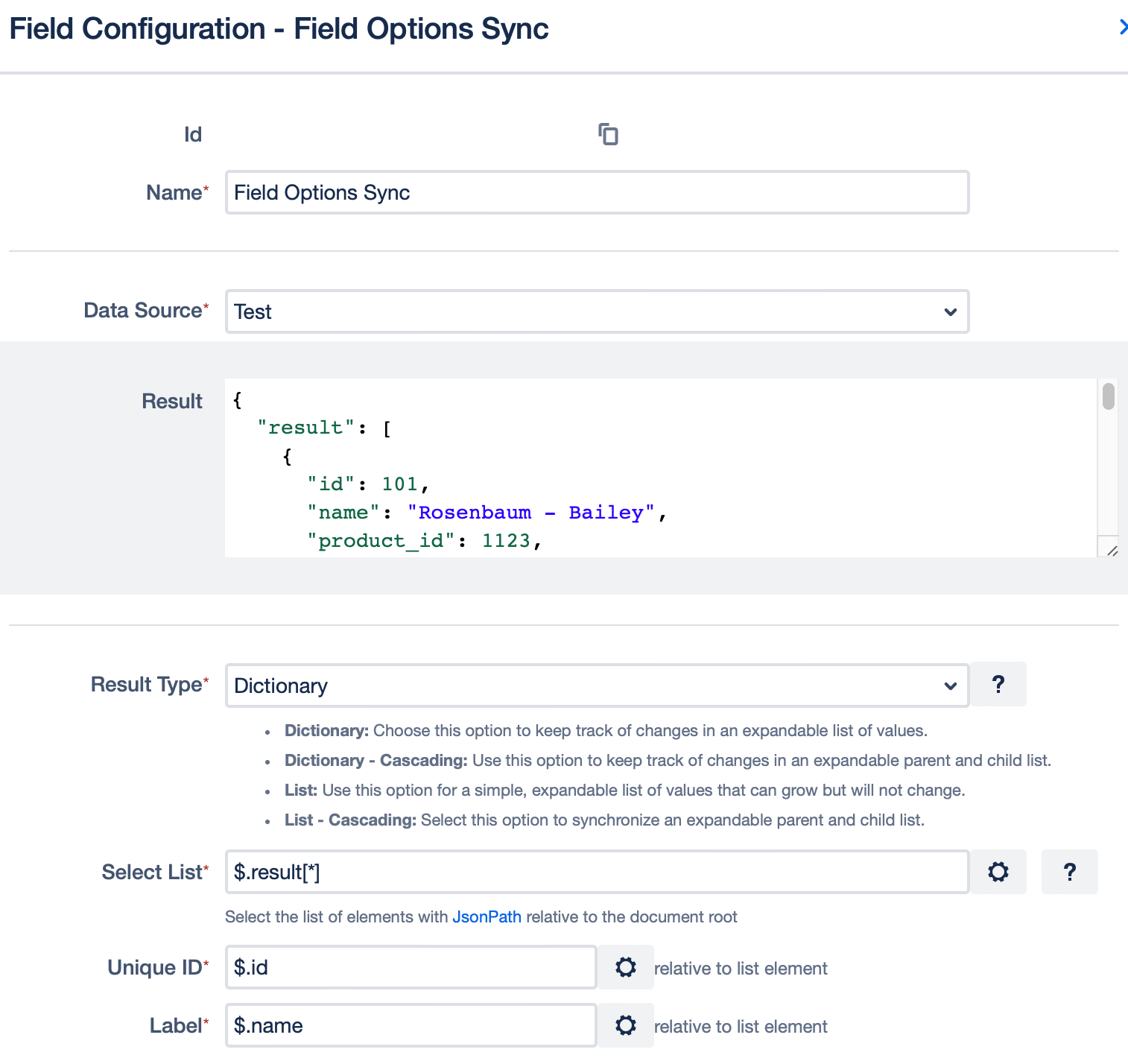1128x1064 pixels.
Task: Click the help button beside Result Type
Action: [x=998, y=684]
